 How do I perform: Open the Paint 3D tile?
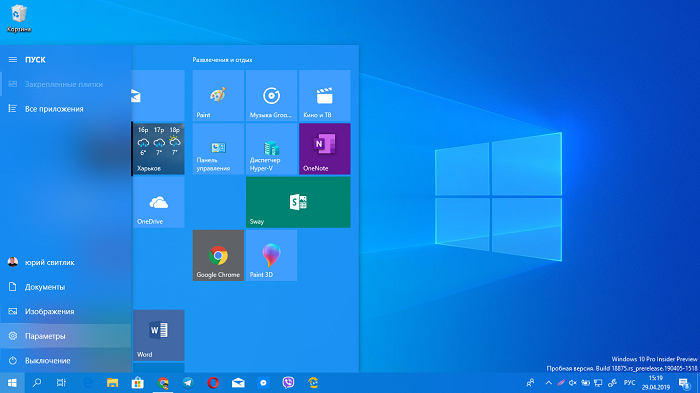271,255
